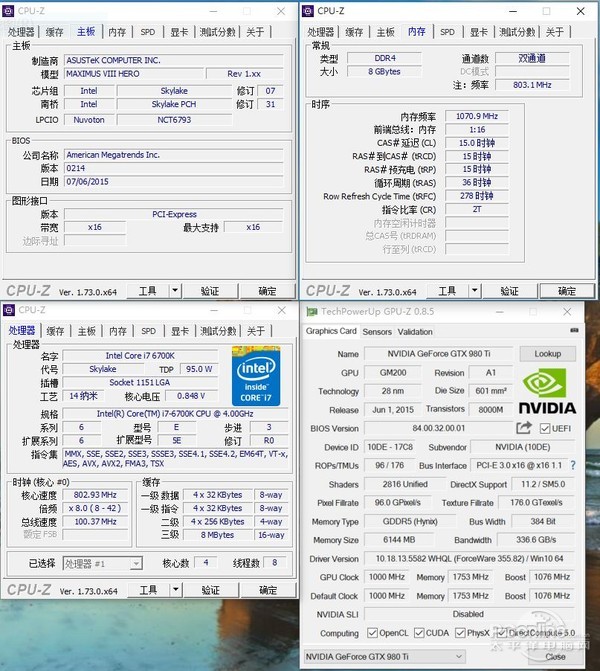Toggle the UEFI checkbox in GPU-Z

[544, 428]
